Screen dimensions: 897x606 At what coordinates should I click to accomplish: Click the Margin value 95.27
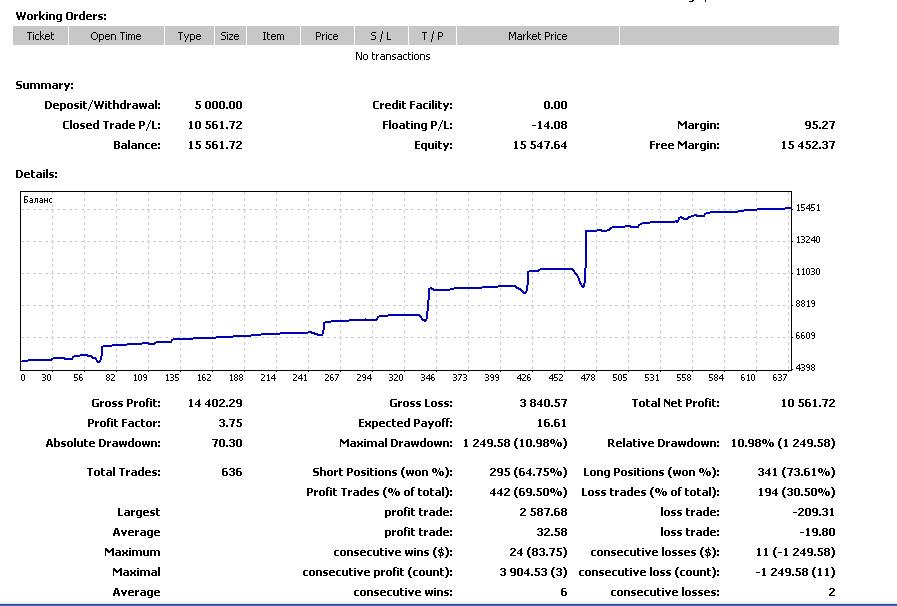click(x=820, y=125)
